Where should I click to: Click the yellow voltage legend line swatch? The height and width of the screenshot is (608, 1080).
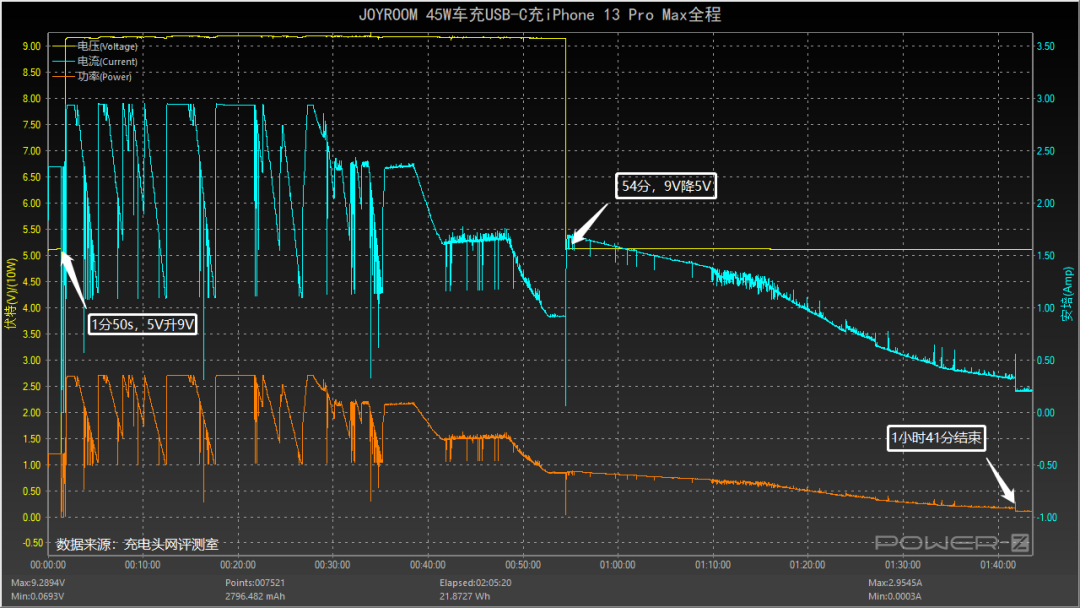[x=63, y=46]
